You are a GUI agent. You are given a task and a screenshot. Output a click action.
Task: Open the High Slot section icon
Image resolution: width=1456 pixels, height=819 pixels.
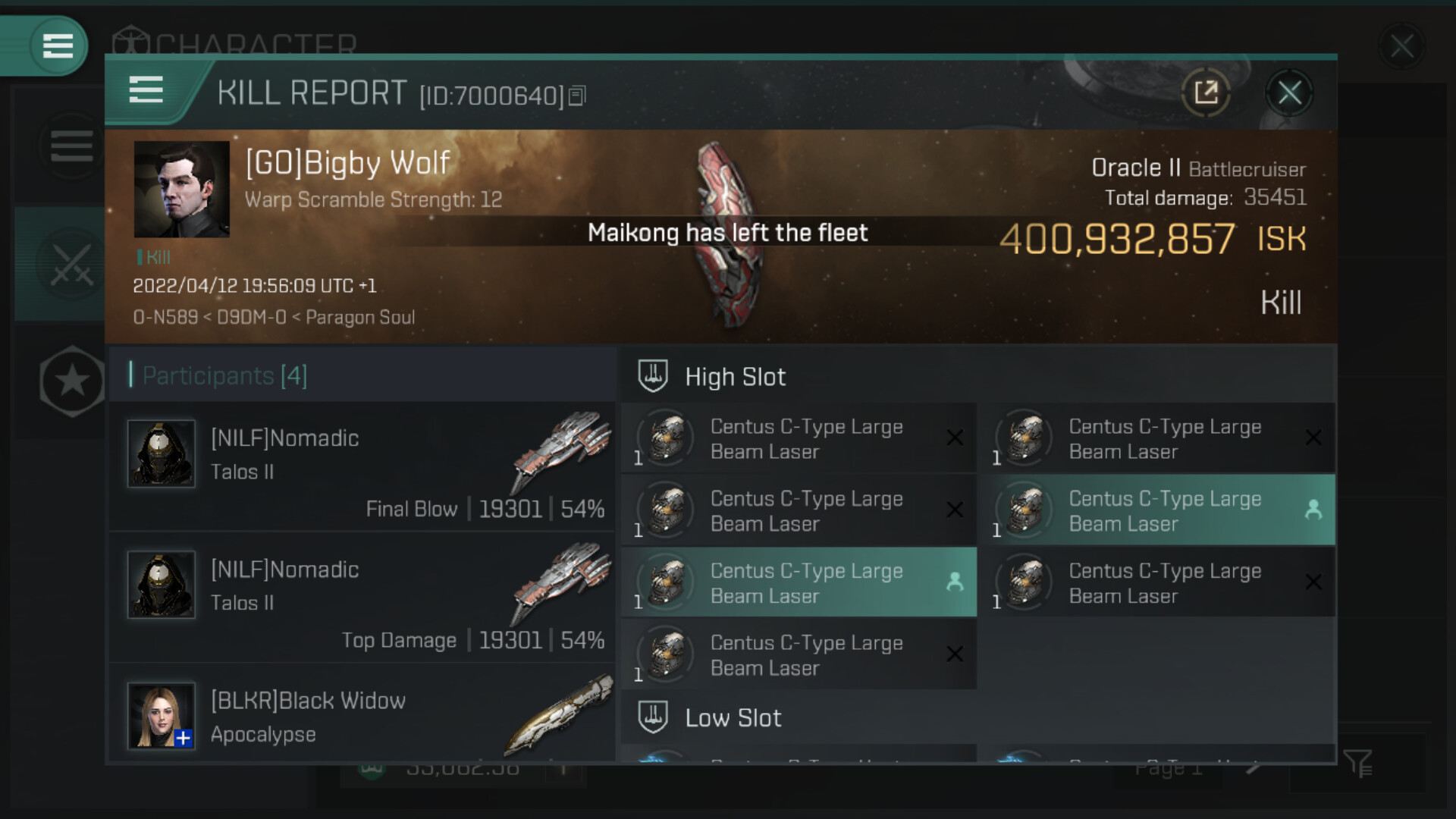[x=653, y=376]
